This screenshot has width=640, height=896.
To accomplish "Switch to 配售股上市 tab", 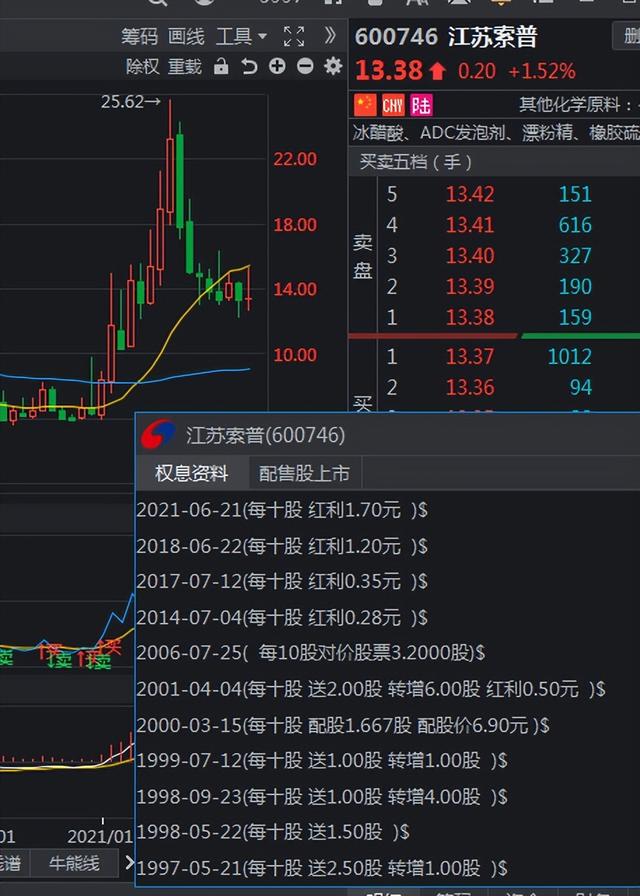I will point(305,473).
